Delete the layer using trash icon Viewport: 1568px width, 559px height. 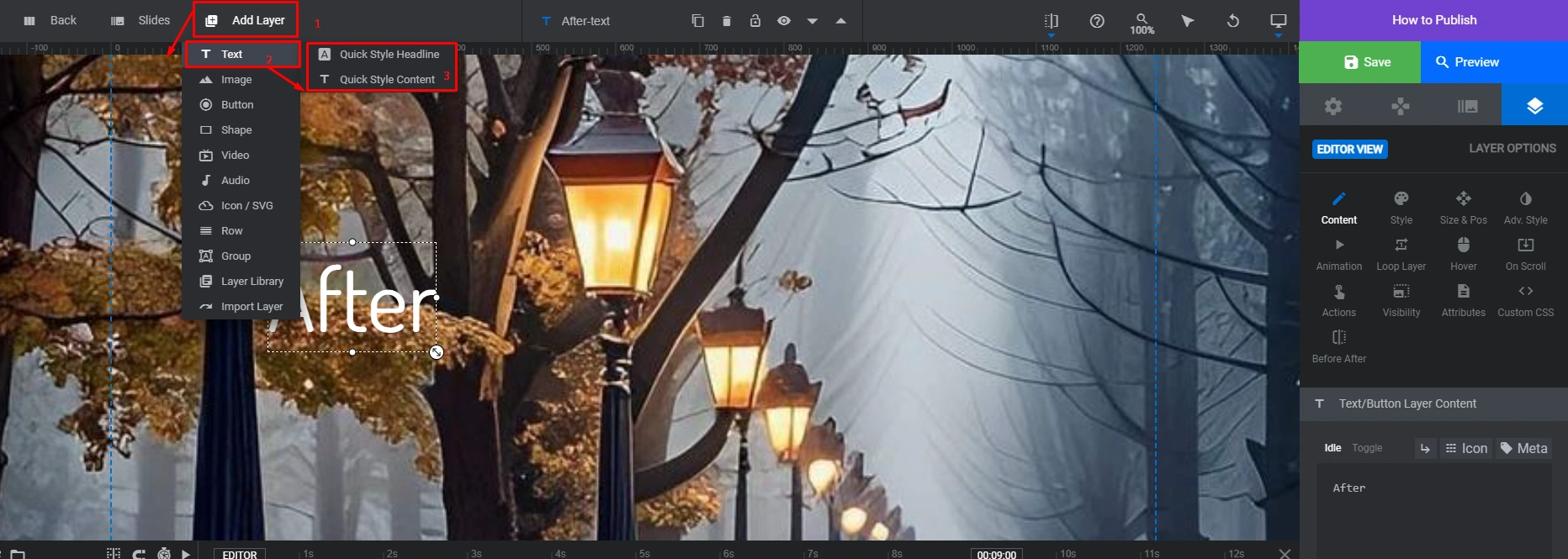click(x=727, y=20)
